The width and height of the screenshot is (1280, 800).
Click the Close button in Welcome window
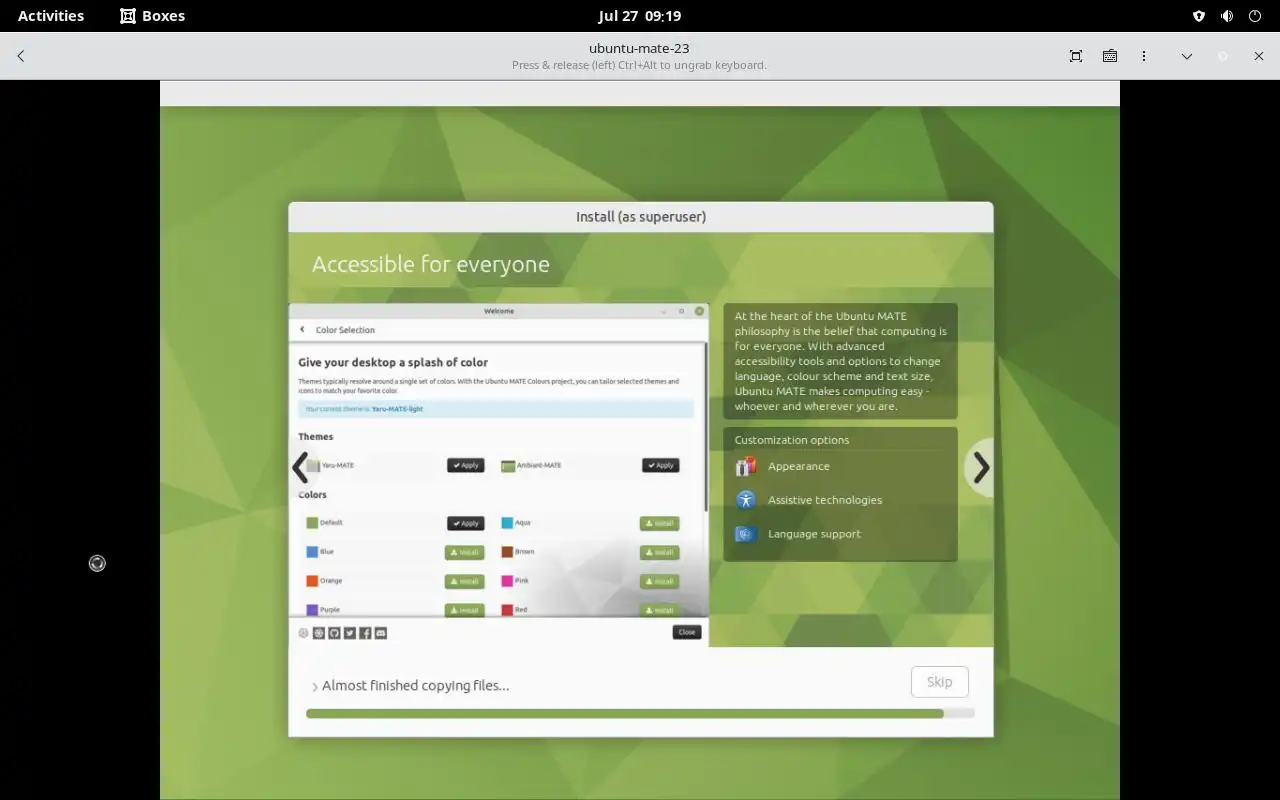(686, 632)
